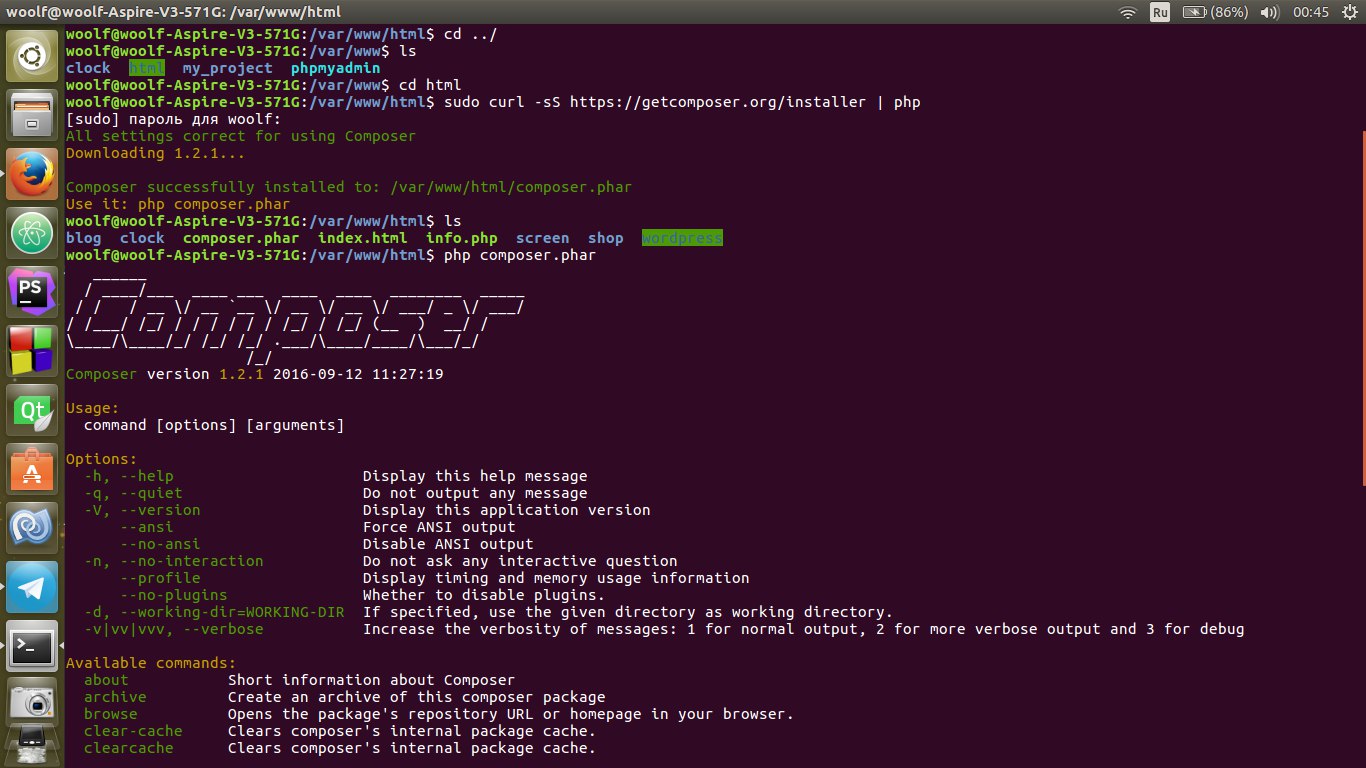Click the "-q, --quiet" option
Image resolution: width=1366 pixels, height=768 pixels.
click(133, 493)
